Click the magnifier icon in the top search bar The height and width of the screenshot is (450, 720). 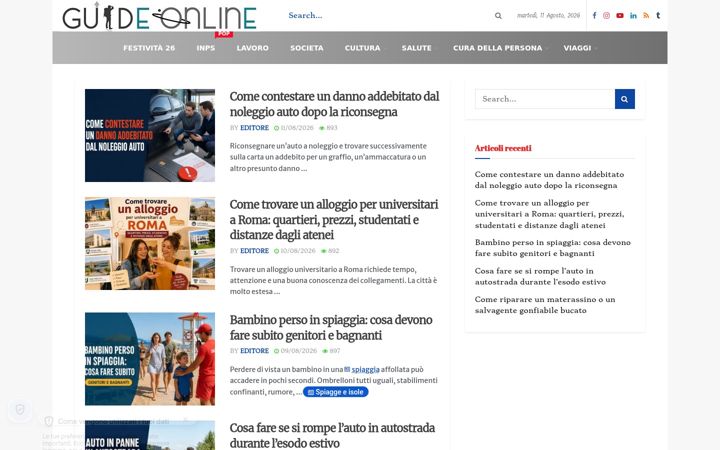click(x=498, y=16)
